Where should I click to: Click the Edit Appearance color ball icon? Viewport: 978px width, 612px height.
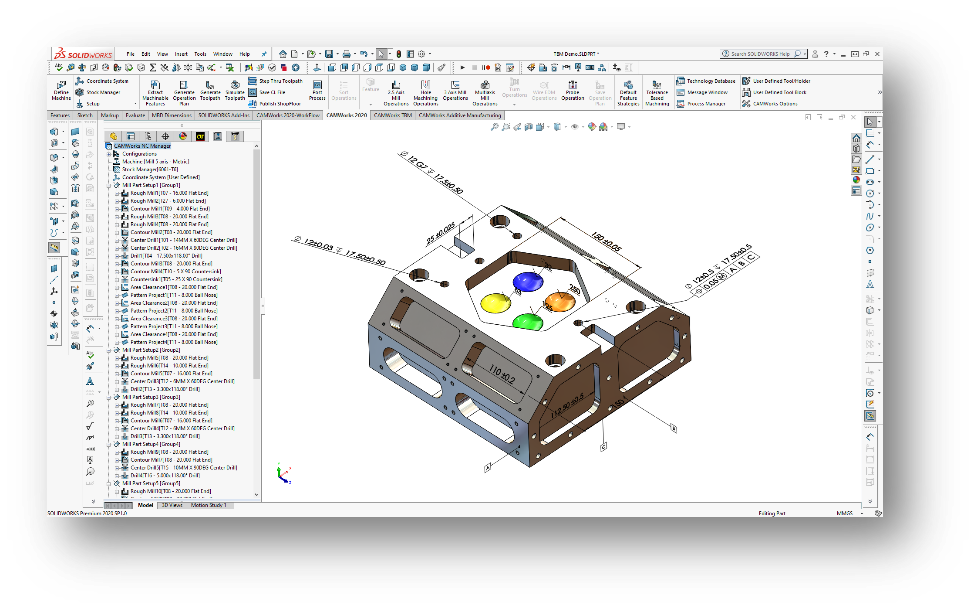(593, 127)
